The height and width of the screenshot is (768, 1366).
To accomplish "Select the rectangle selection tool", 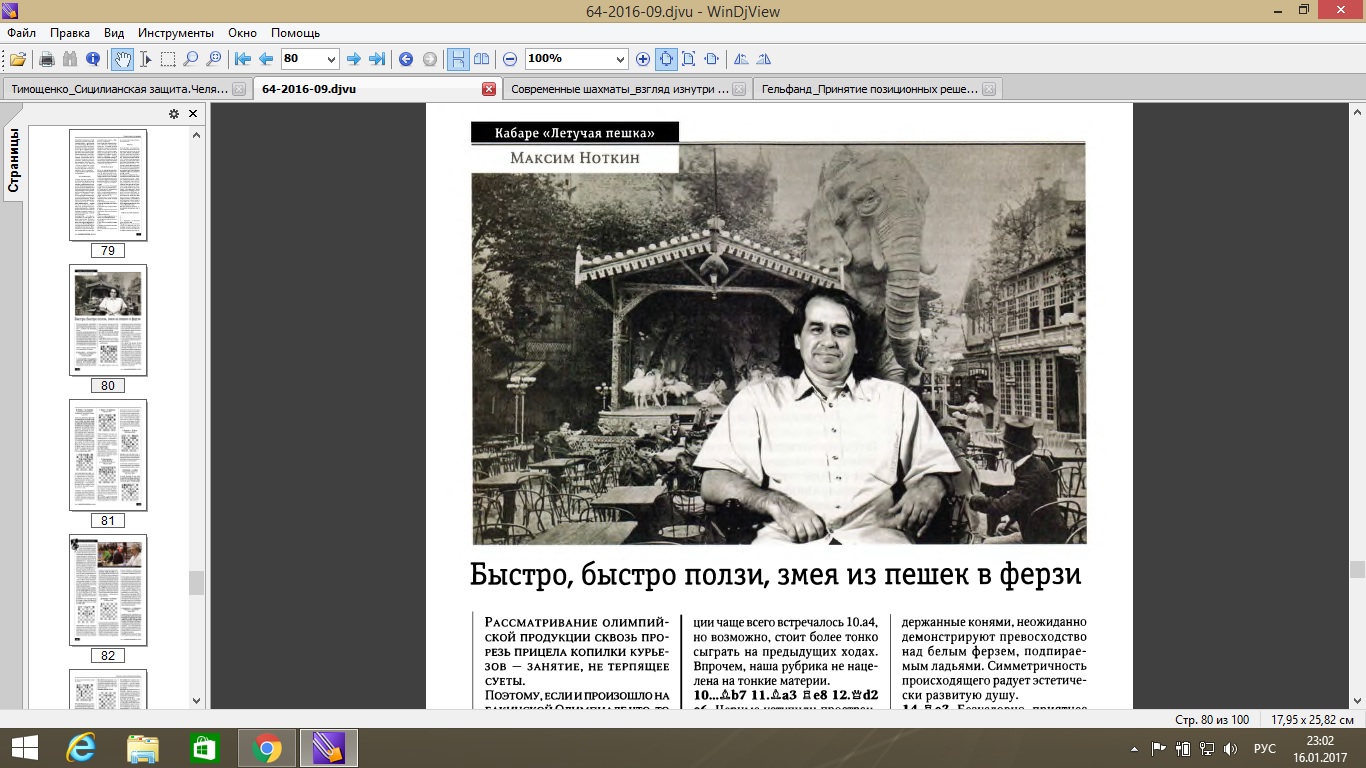I will 168,59.
